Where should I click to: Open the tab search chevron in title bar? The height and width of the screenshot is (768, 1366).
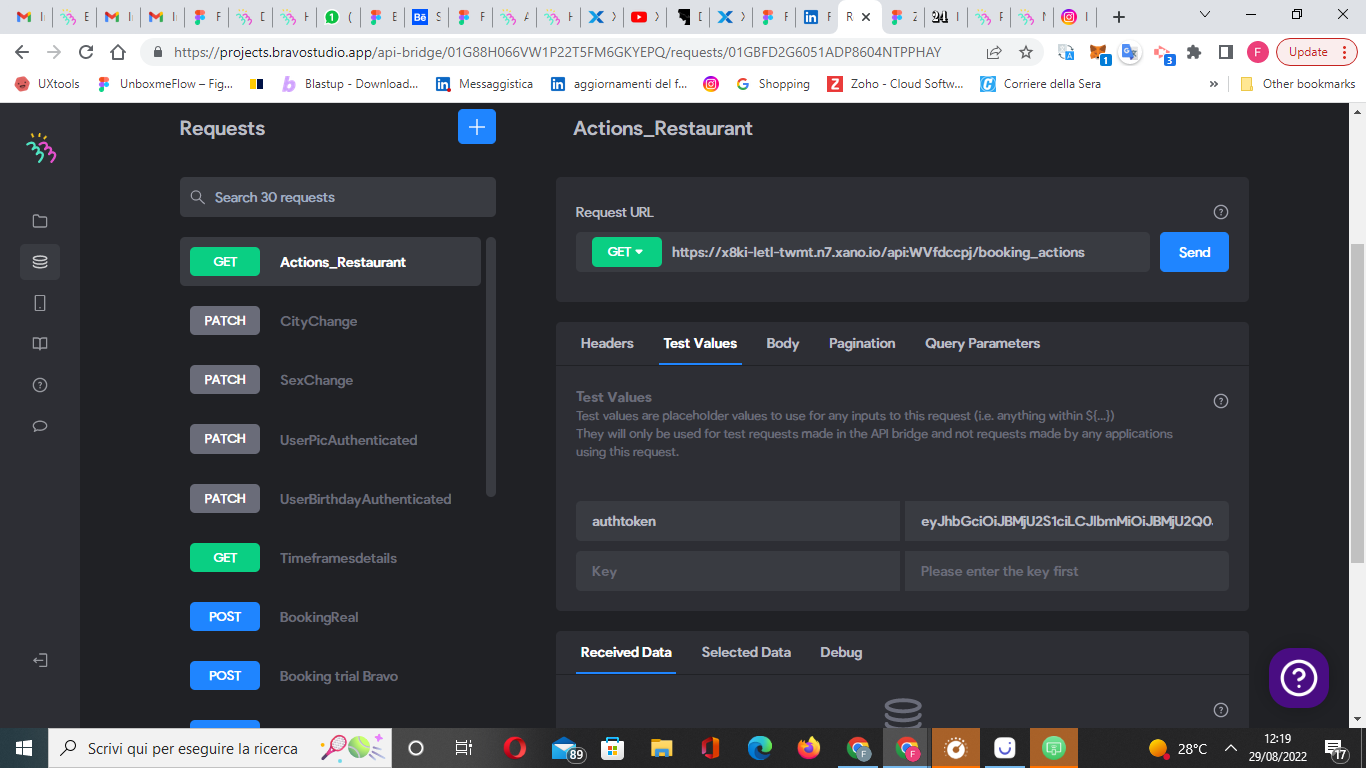(1204, 15)
